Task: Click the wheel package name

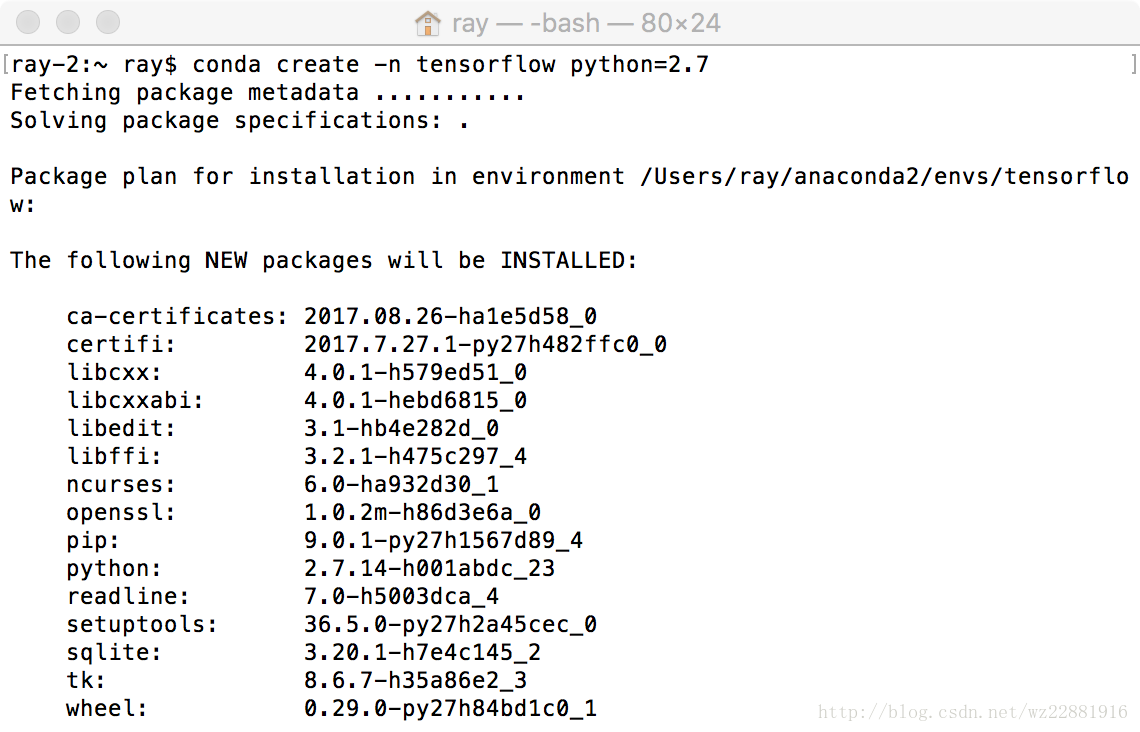Action: [x=107, y=709]
